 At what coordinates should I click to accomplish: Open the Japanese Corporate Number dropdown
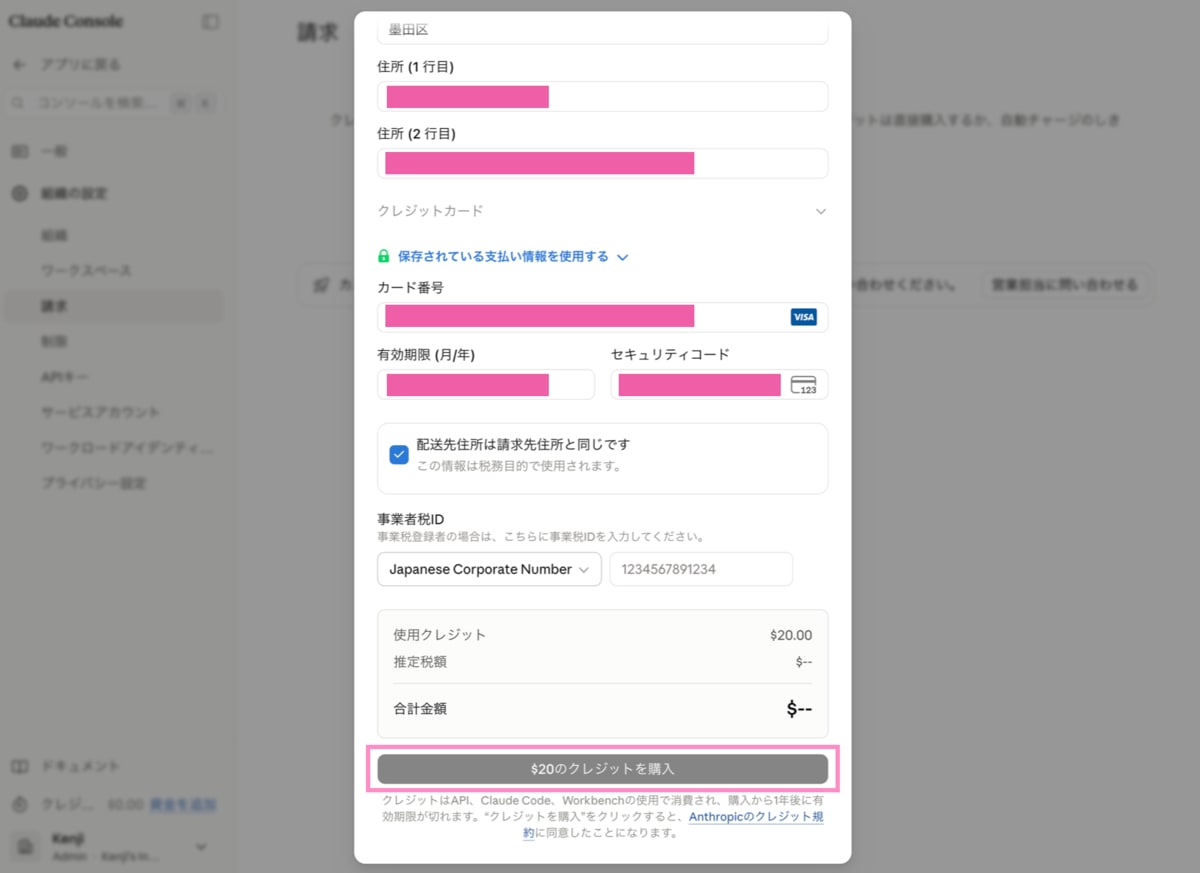[x=489, y=569]
